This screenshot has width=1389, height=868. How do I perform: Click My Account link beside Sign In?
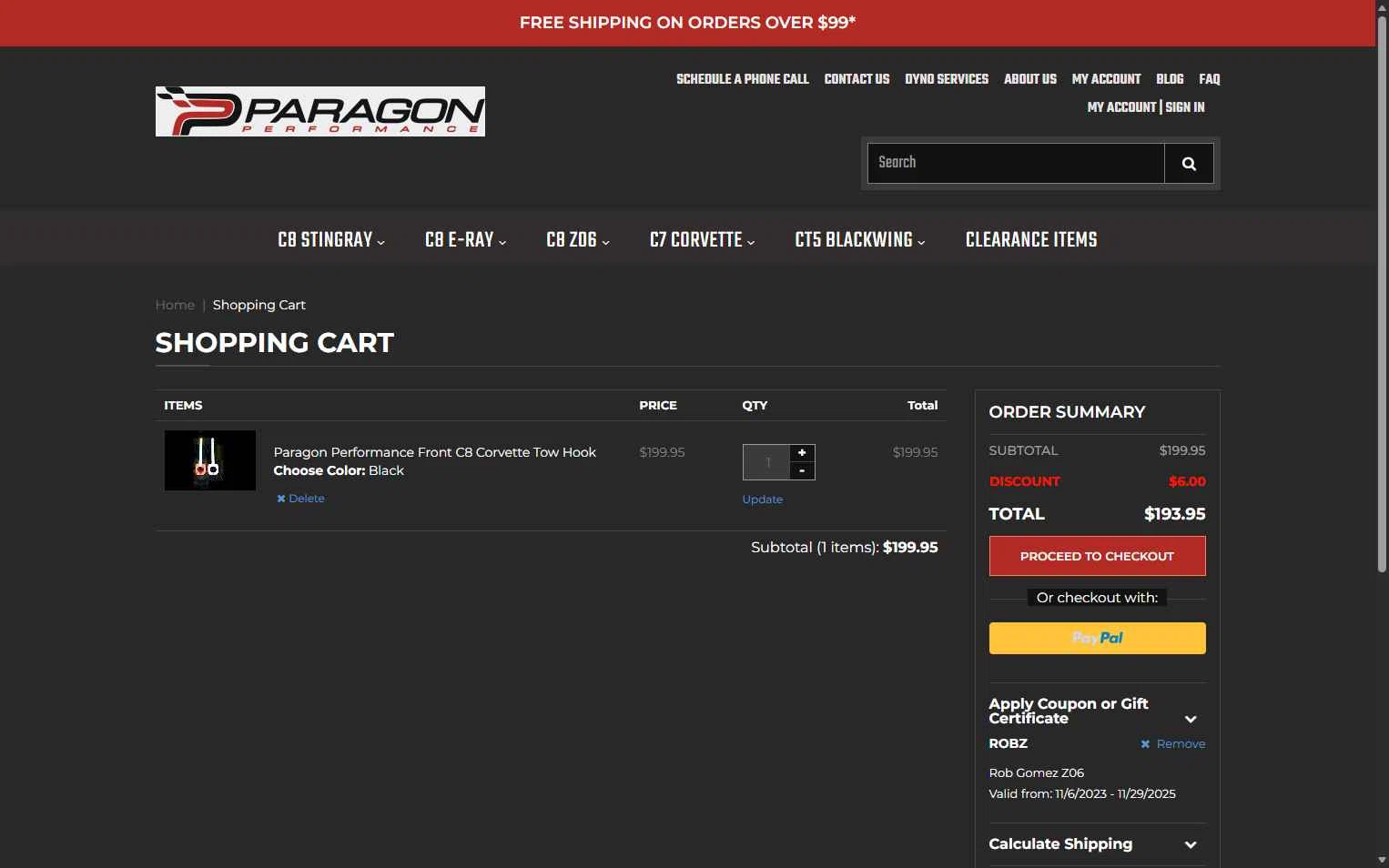(1121, 107)
